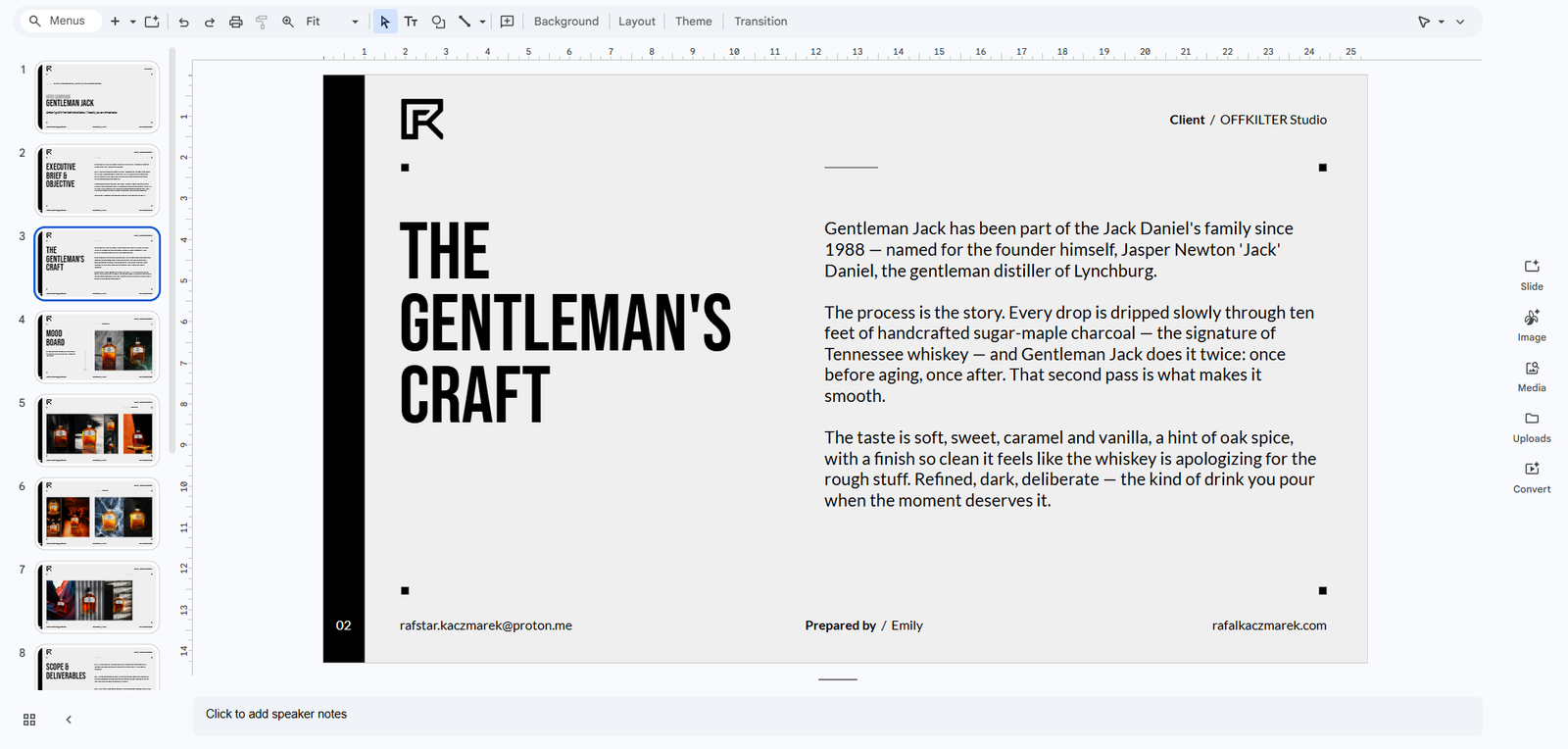Open the pointer mode dropdown arrow
The image size is (1568, 749).
[1442, 22]
